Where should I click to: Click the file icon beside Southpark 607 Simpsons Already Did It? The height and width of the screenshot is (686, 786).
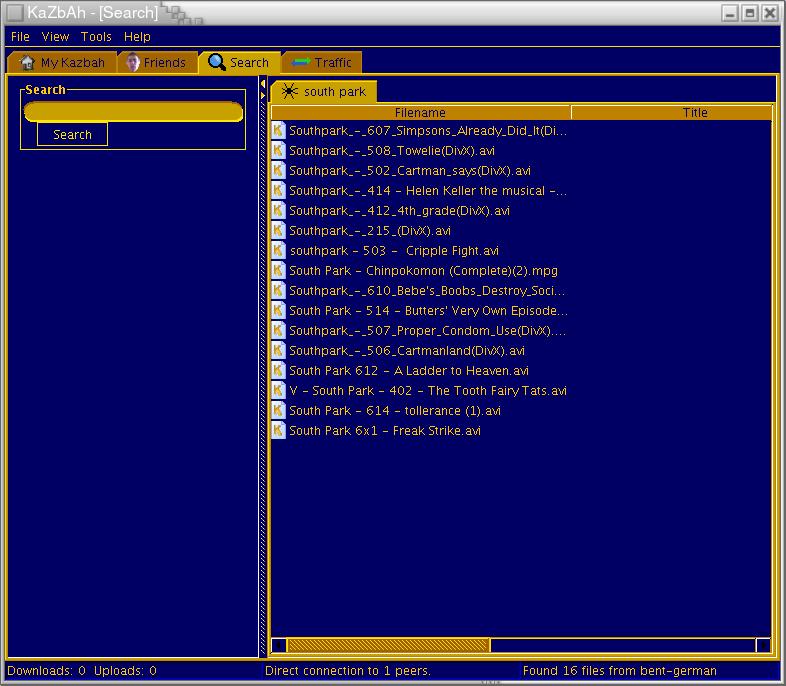pos(278,131)
